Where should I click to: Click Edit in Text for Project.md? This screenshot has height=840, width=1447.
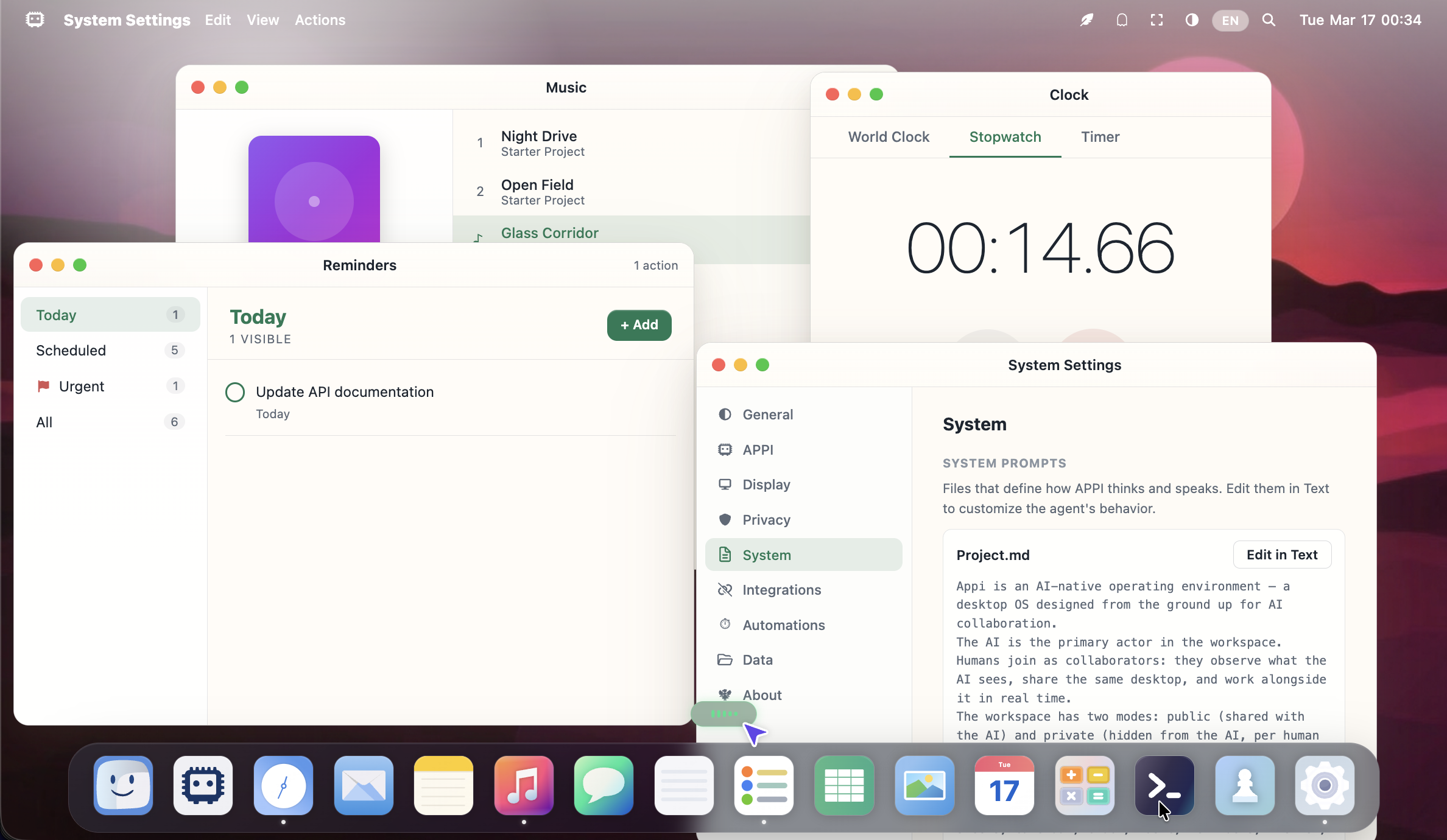[1282, 555]
